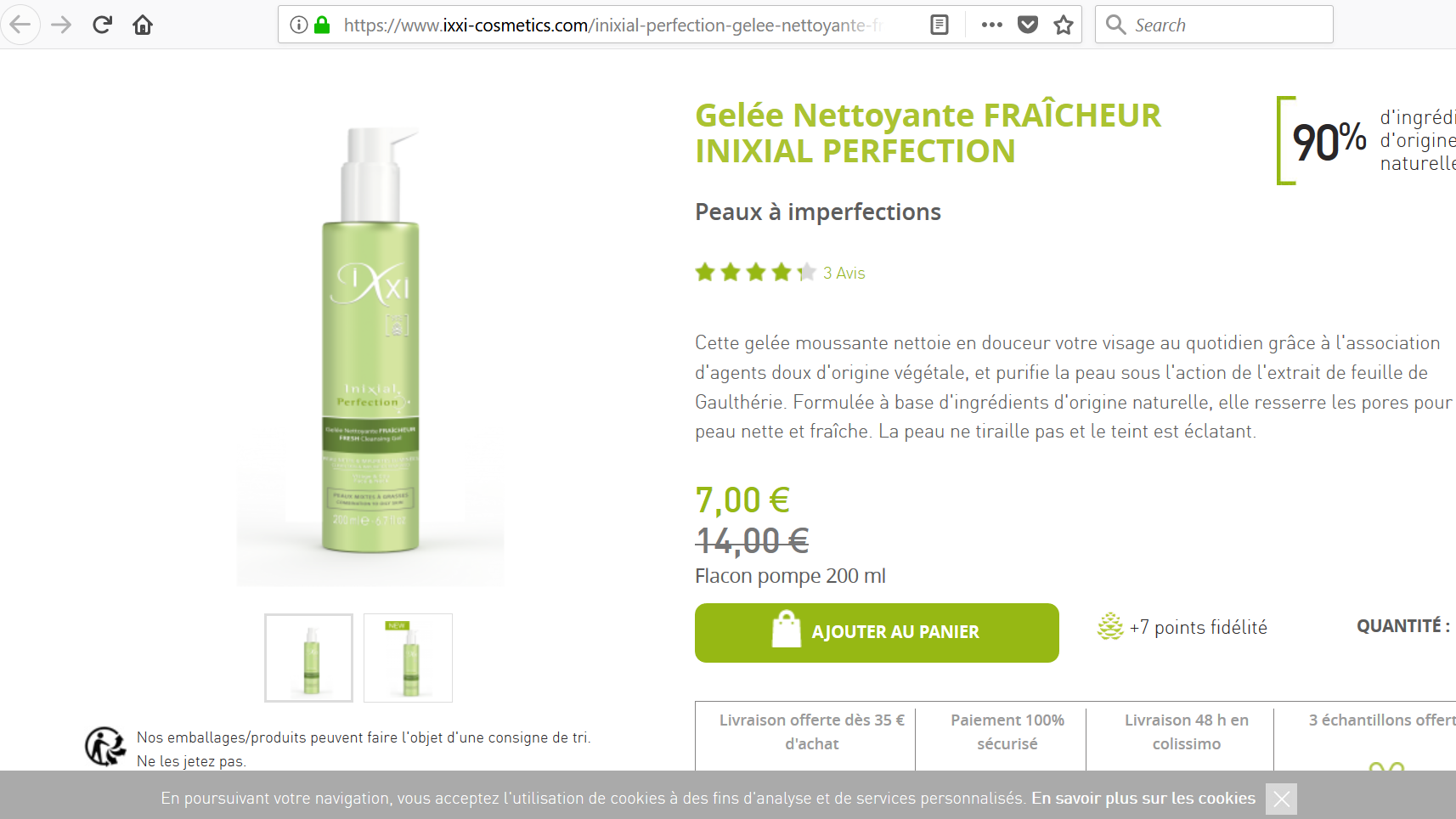Open the browser home page
The height and width of the screenshot is (819, 1456).
pos(143,25)
